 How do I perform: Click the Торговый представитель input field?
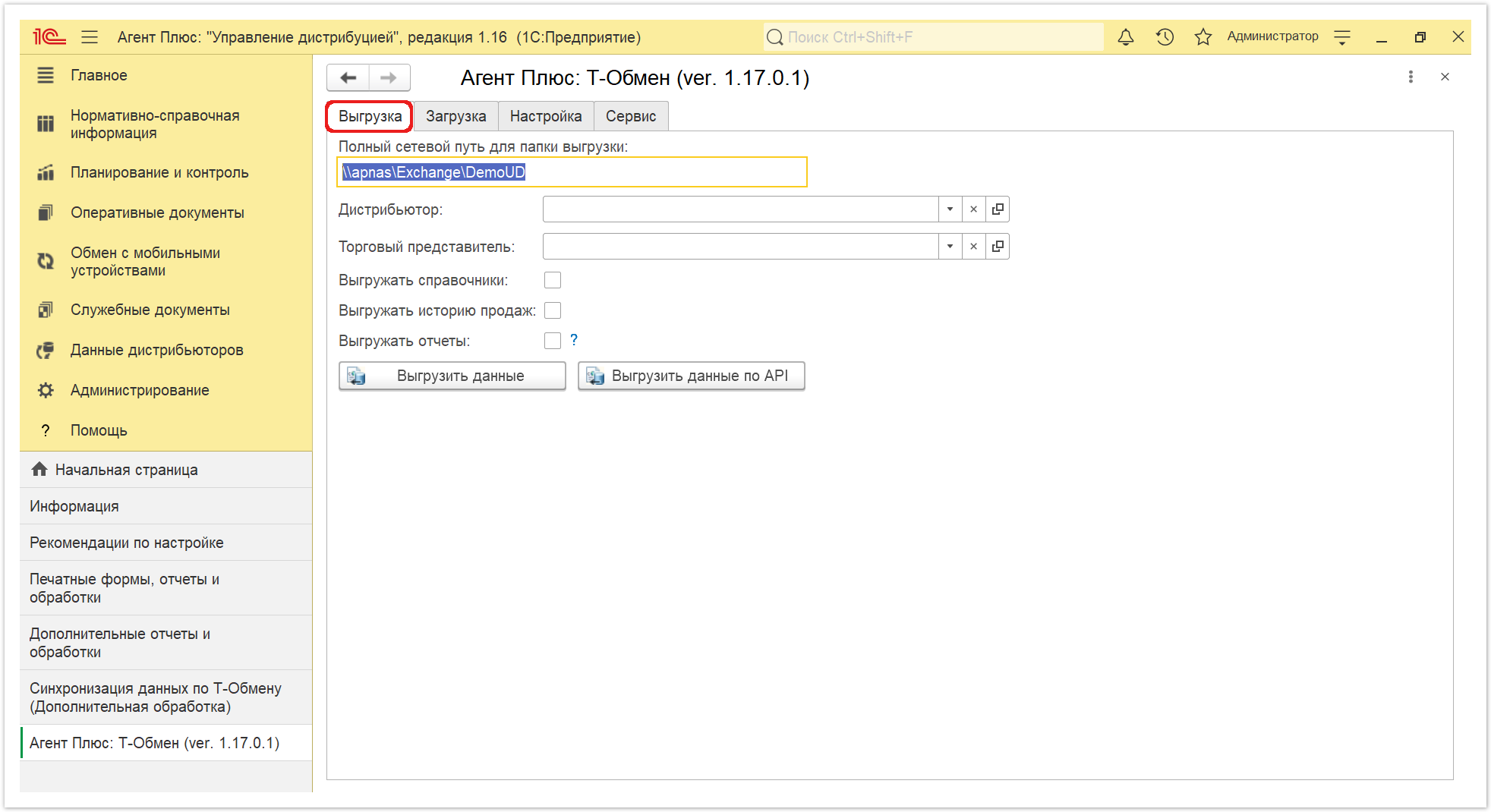pos(740,247)
